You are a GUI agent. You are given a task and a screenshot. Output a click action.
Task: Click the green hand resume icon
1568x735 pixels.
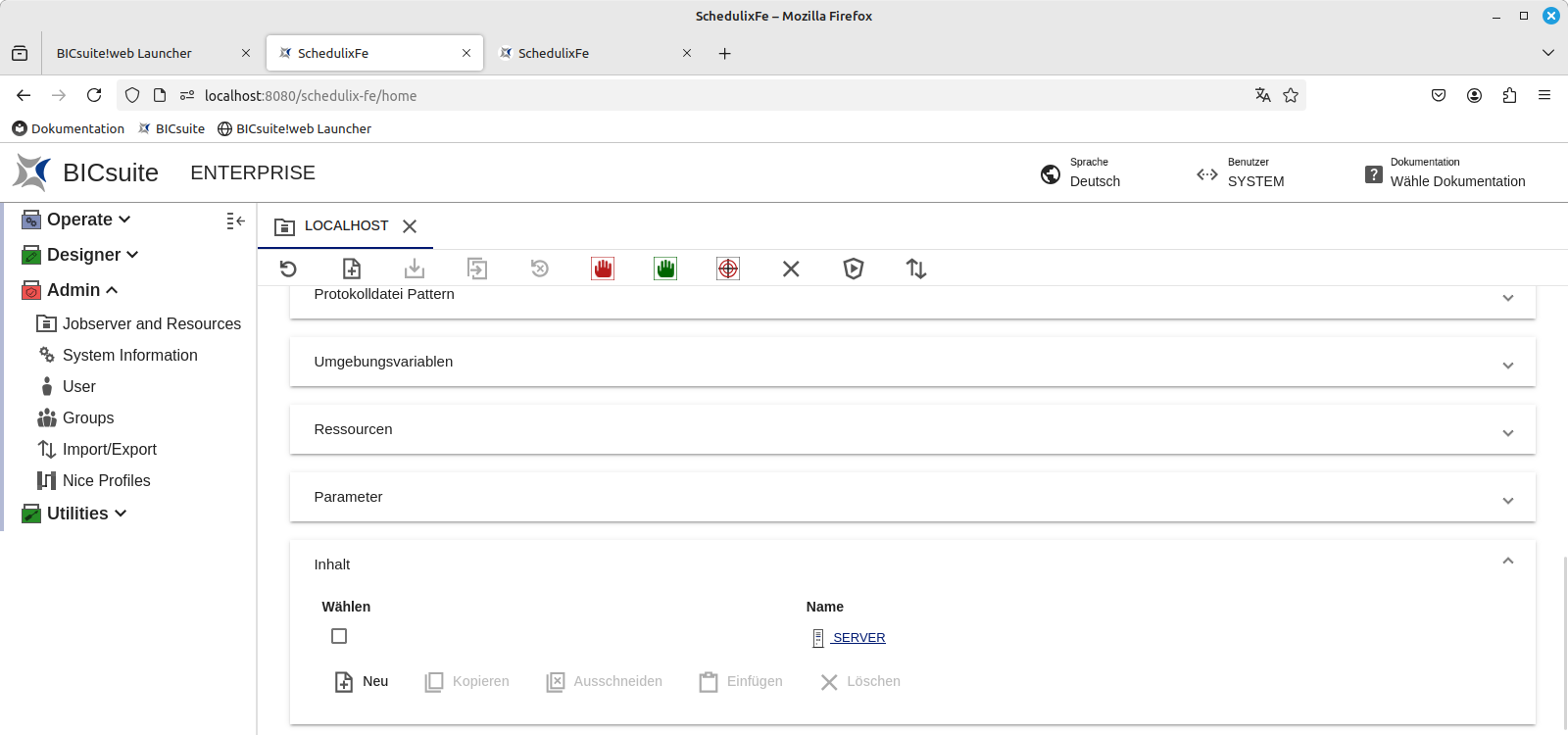[x=665, y=269]
